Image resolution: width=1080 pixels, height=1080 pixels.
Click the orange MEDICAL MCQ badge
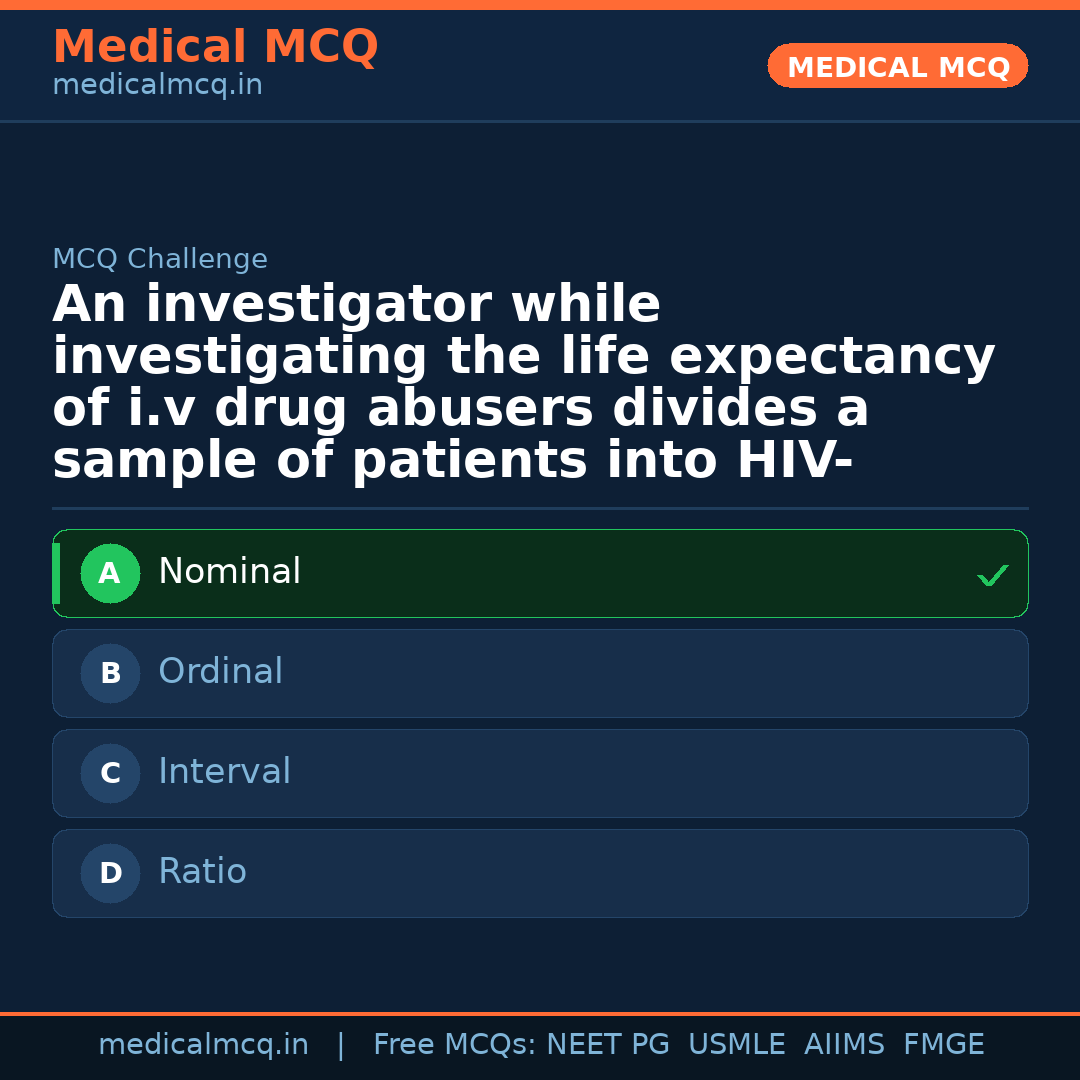click(897, 66)
